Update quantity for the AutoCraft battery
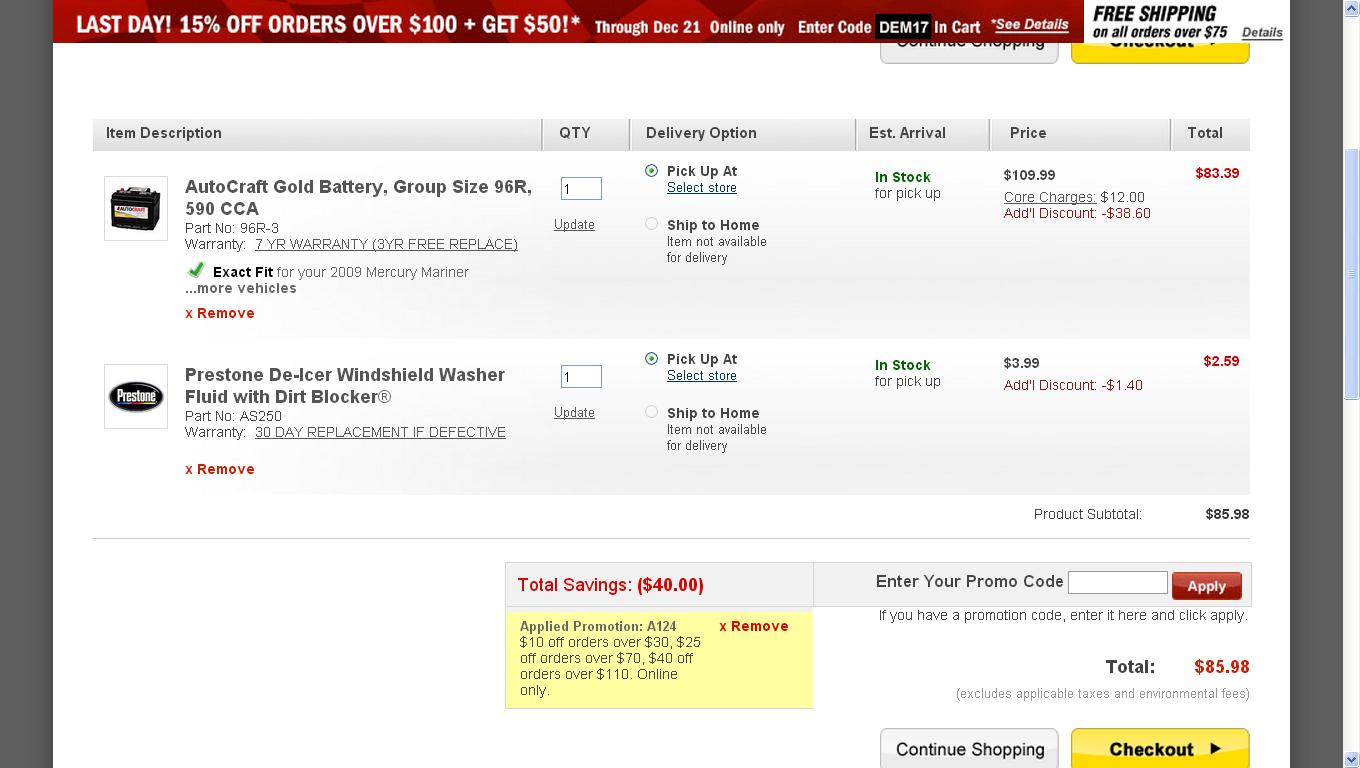This screenshot has width=1360, height=768. point(574,225)
